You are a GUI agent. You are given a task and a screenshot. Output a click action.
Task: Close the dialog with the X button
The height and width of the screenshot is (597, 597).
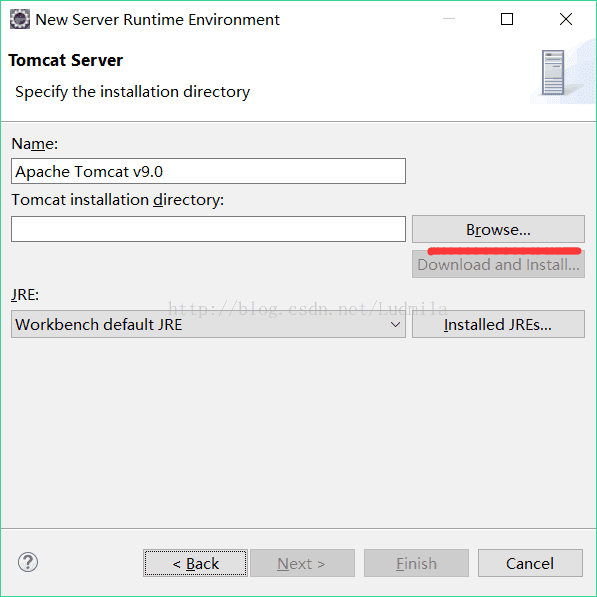[x=566, y=19]
